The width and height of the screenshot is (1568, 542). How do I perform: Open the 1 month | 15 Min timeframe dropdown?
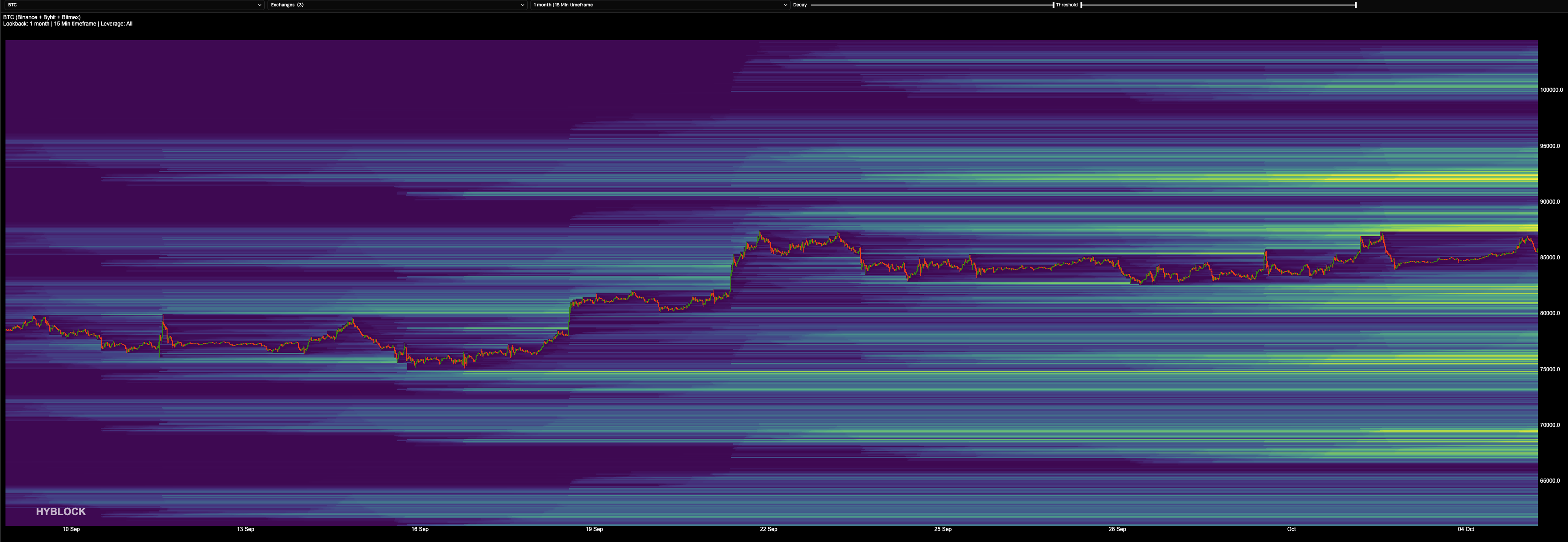(660, 5)
